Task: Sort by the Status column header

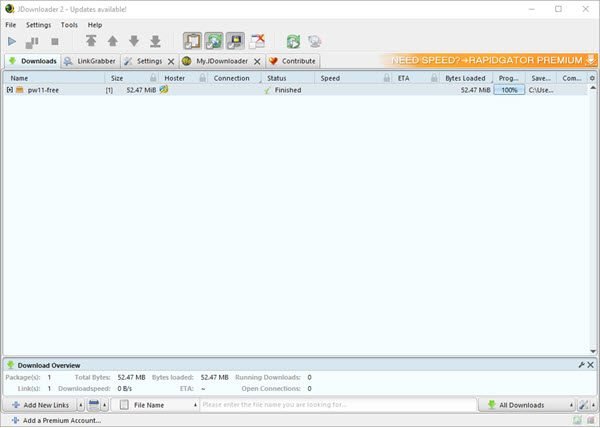Action: [x=288, y=78]
